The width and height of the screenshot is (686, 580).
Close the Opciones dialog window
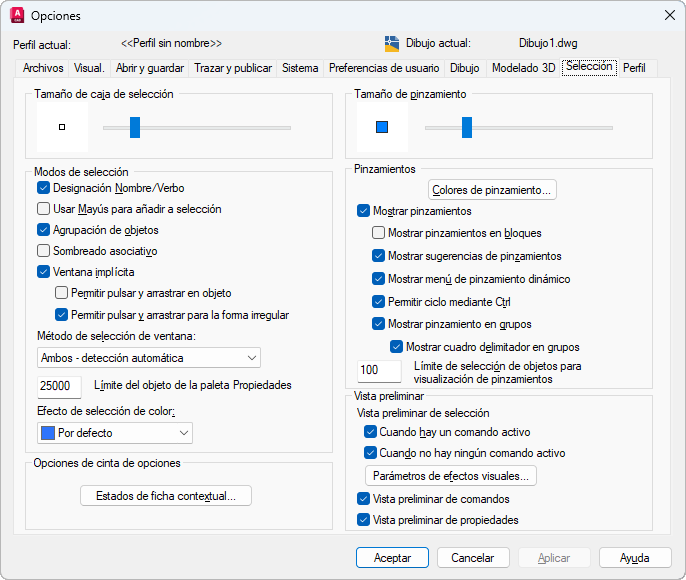668,15
